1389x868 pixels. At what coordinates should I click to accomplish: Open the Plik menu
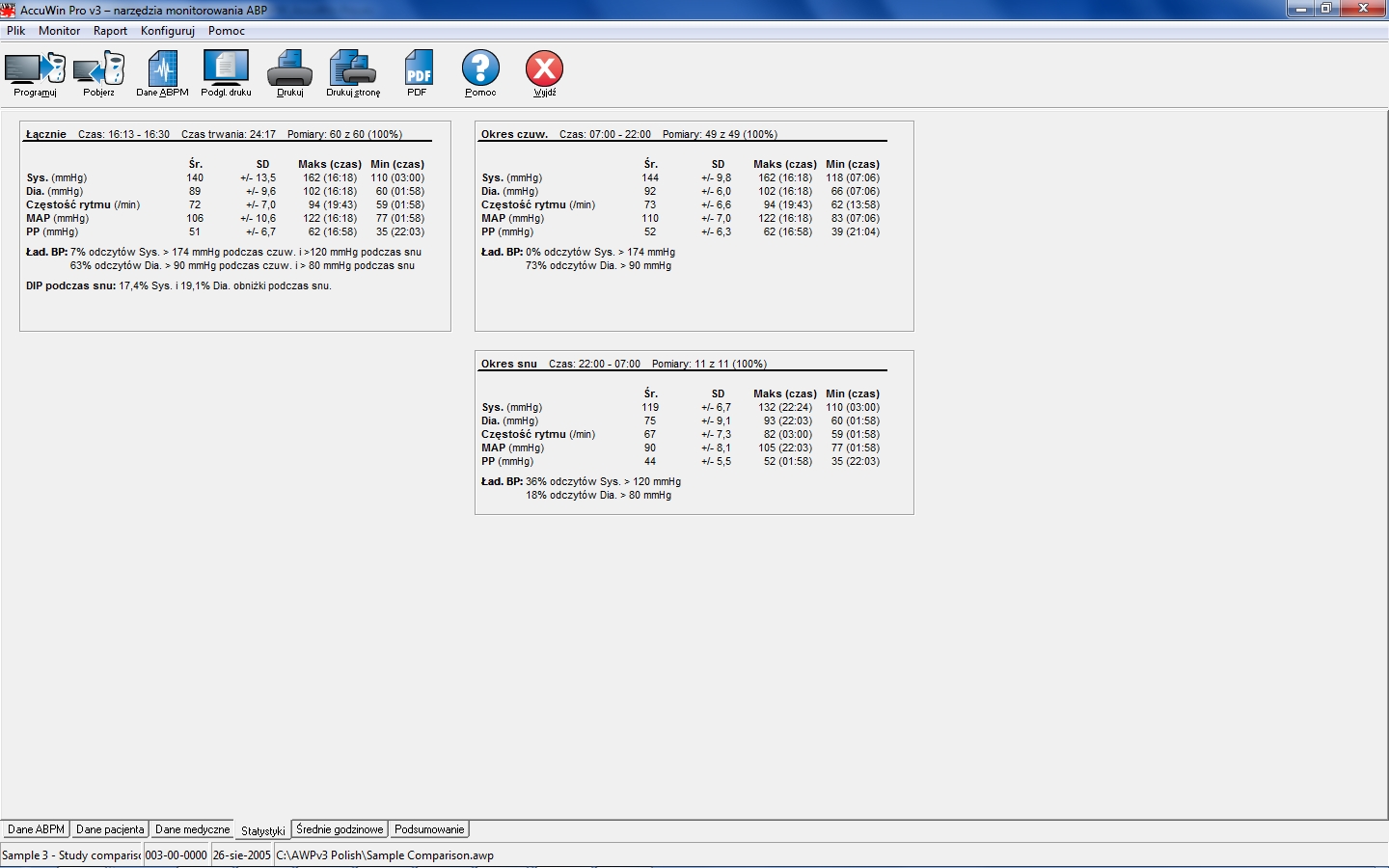tap(15, 30)
